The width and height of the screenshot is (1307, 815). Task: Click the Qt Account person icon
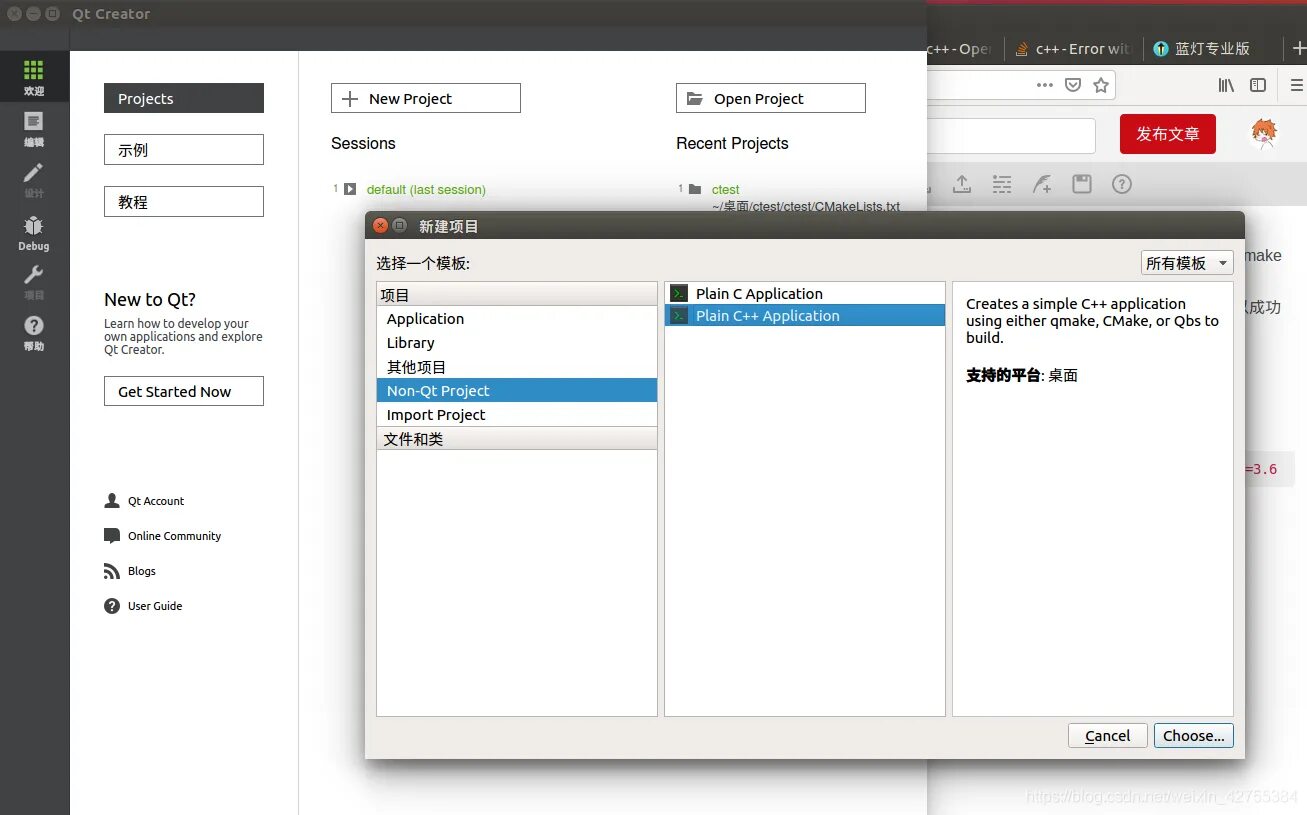coord(112,501)
